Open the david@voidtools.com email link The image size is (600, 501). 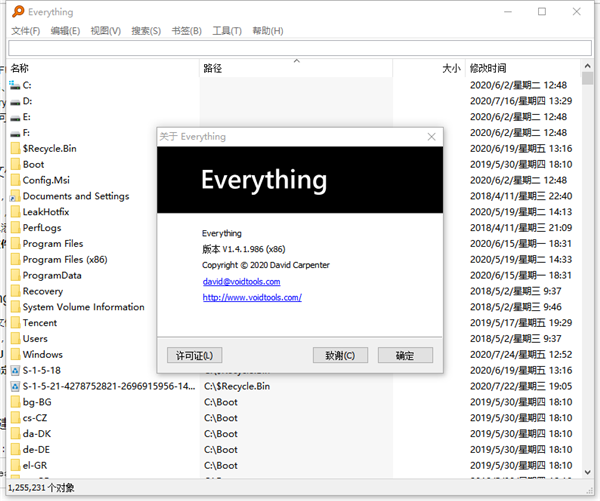pos(241,282)
